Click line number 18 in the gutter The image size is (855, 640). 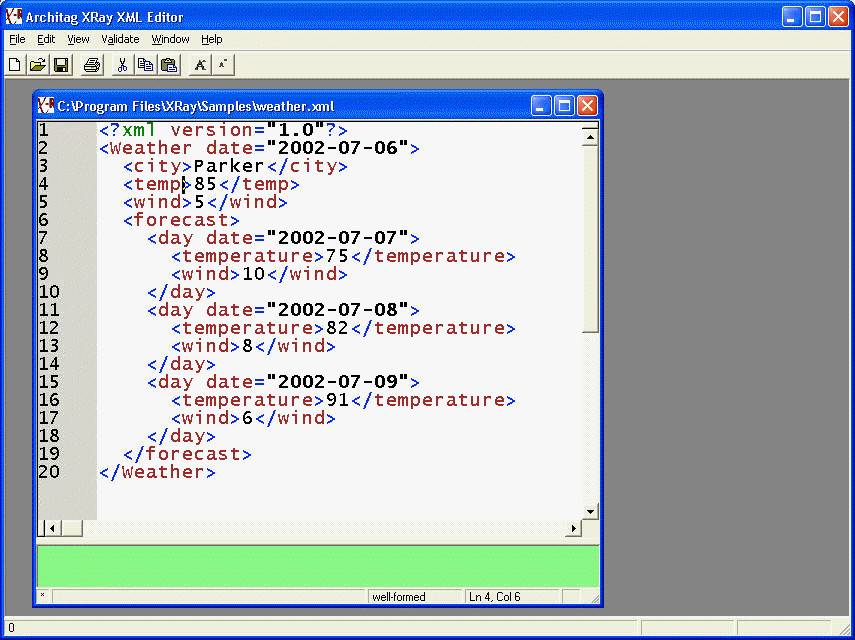pos(49,436)
